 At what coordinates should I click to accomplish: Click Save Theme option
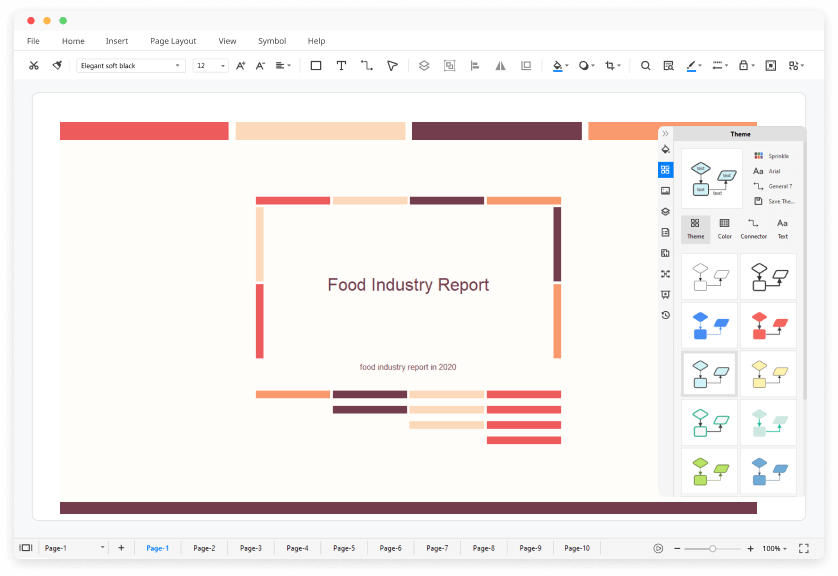(774, 201)
